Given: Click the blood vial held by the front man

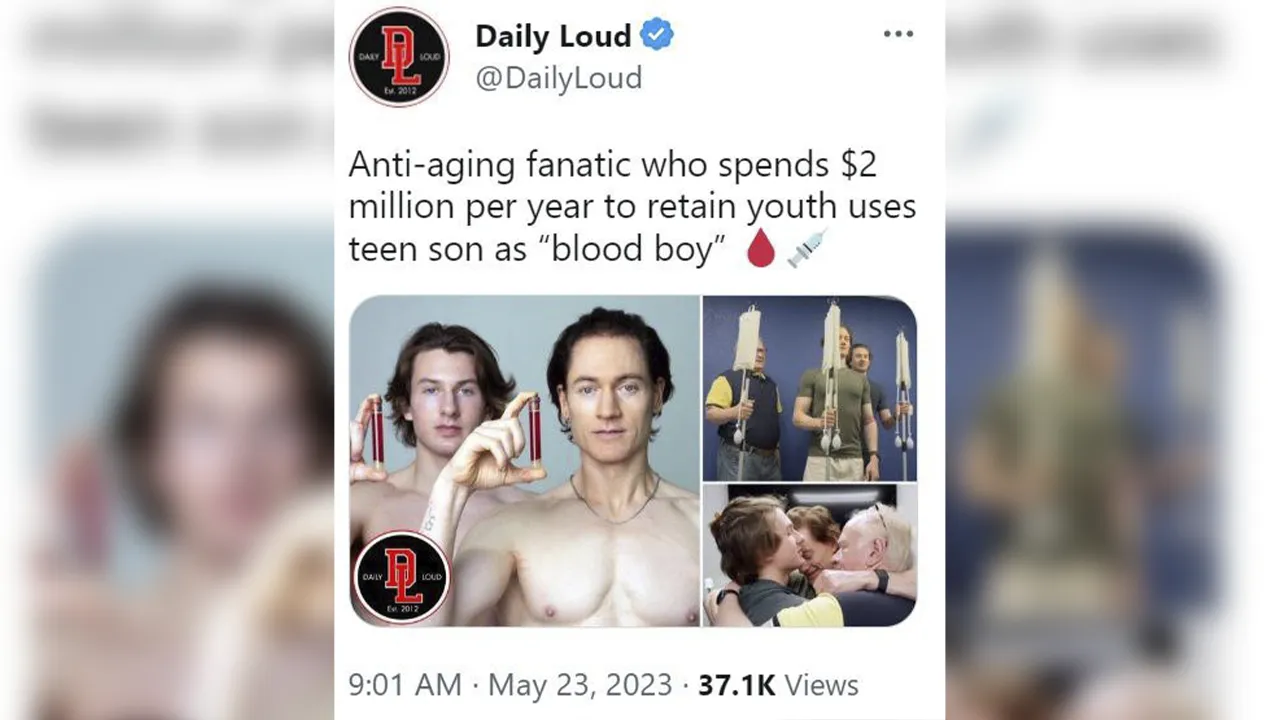Looking at the screenshot, I should (535, 431).
